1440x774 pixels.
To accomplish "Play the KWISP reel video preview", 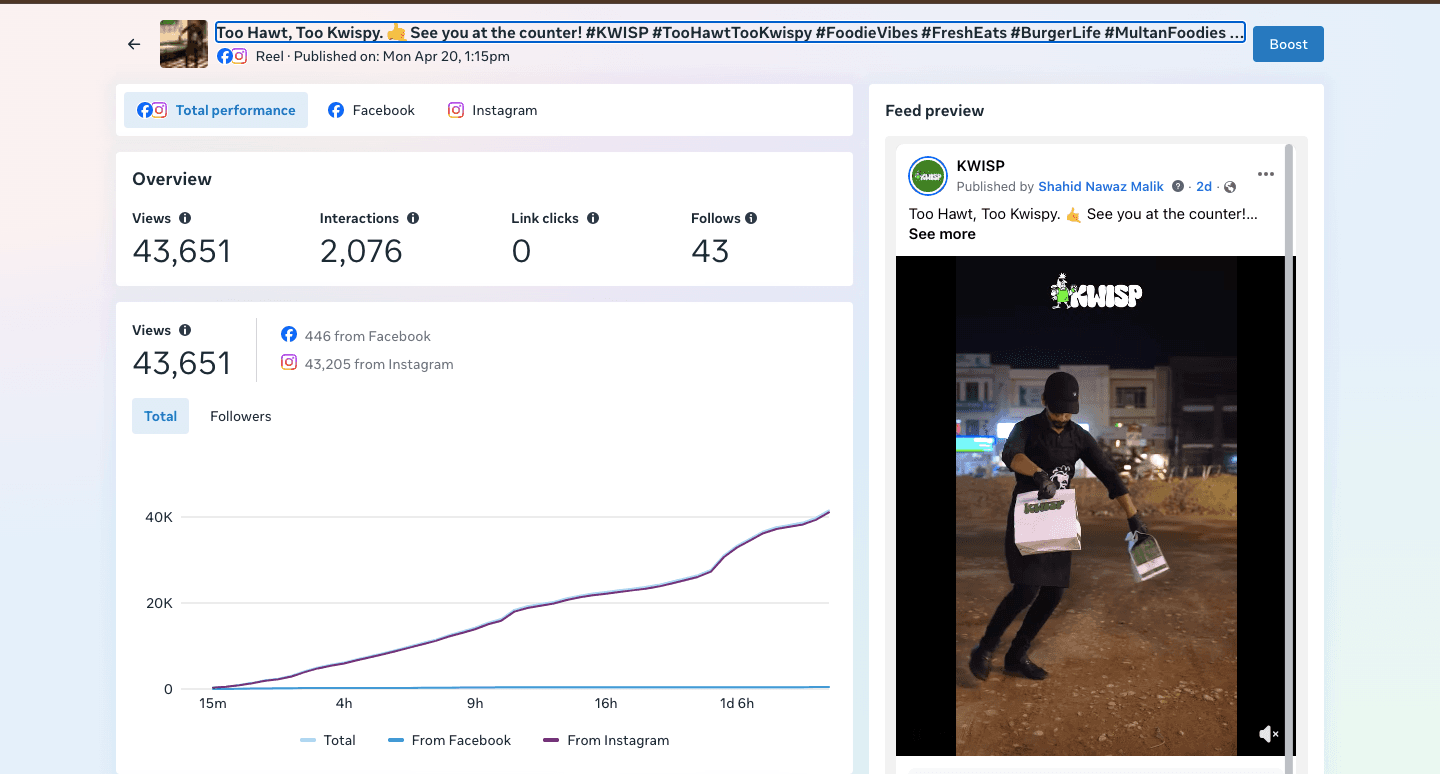I will click(1096, 506).
